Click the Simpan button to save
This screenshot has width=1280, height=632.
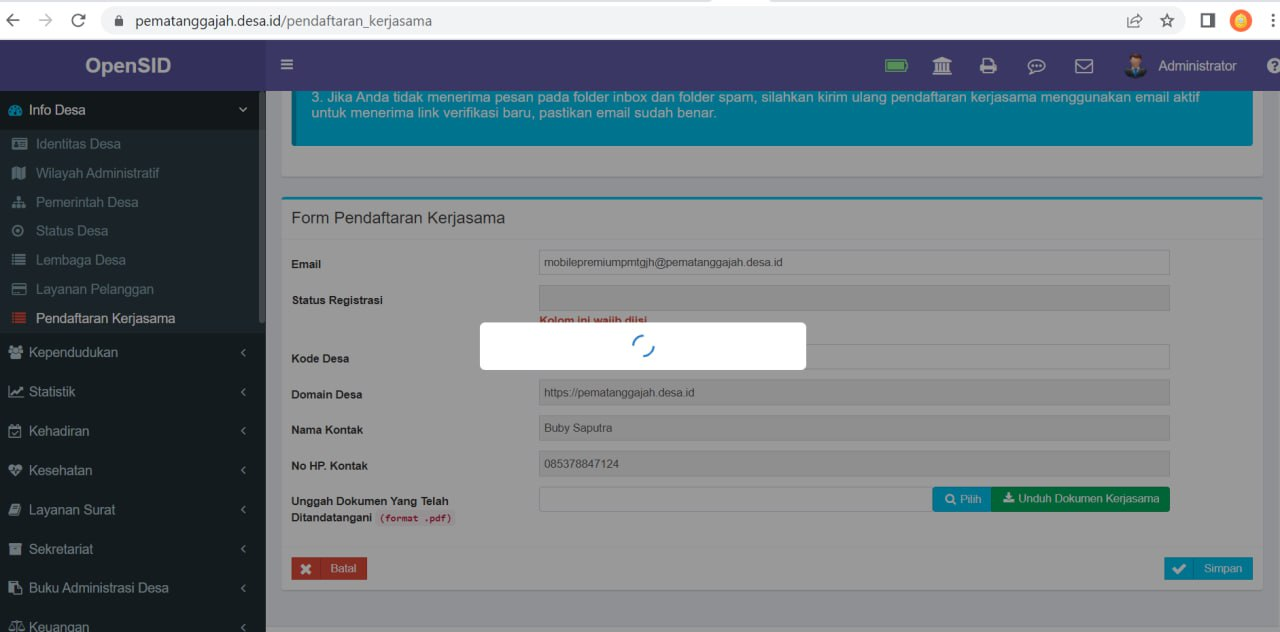pos(1208,568)
